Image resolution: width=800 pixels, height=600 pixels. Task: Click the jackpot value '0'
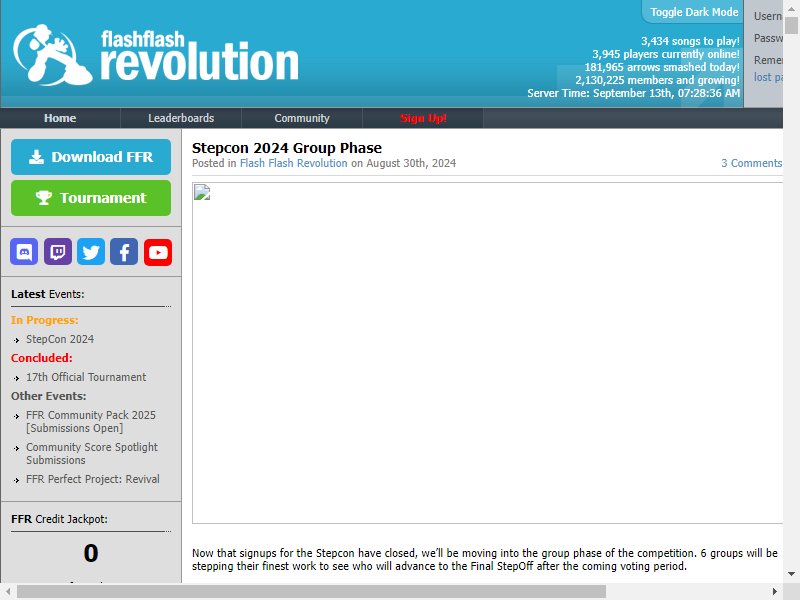click(x=91, y=553)
